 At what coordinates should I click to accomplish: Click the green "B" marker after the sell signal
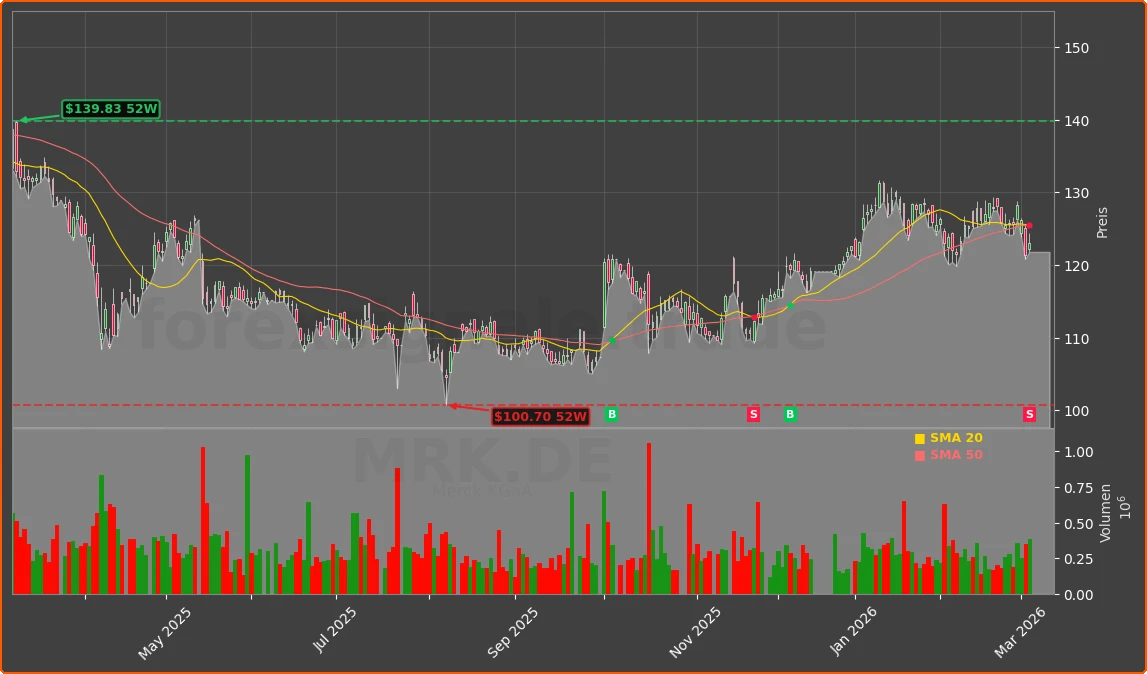(x=789, y=414)
